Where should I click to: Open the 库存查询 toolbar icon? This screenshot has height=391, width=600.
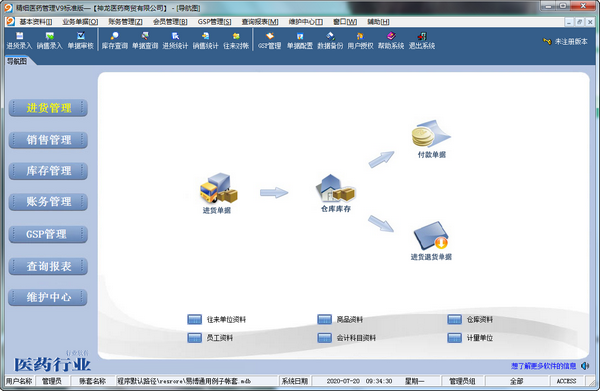(x=114, y=41)
